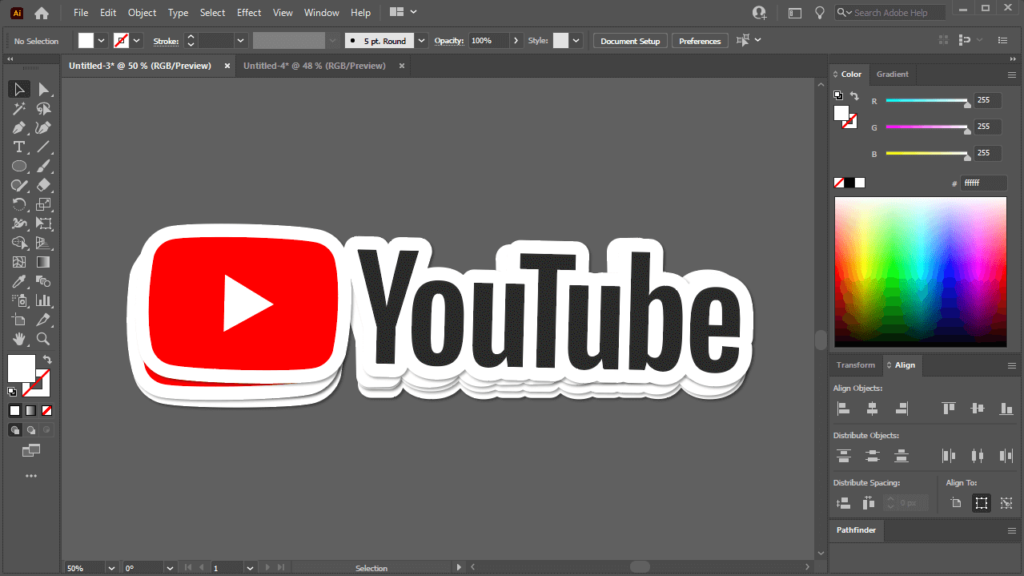Open the Opacity dropdown
Viewport: 1024px width, 576px height.
coord(516,41)
